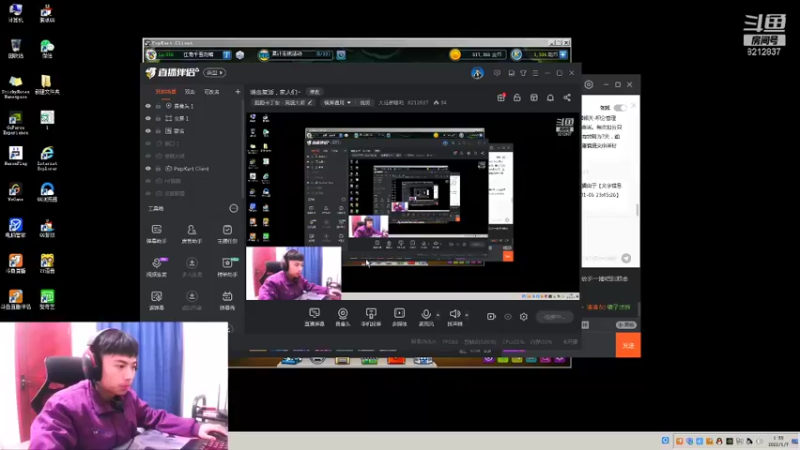The width and height of the screenshot is (800, 450).
Task: Open the yellow folder desktop icon
Action: point(47,85)
